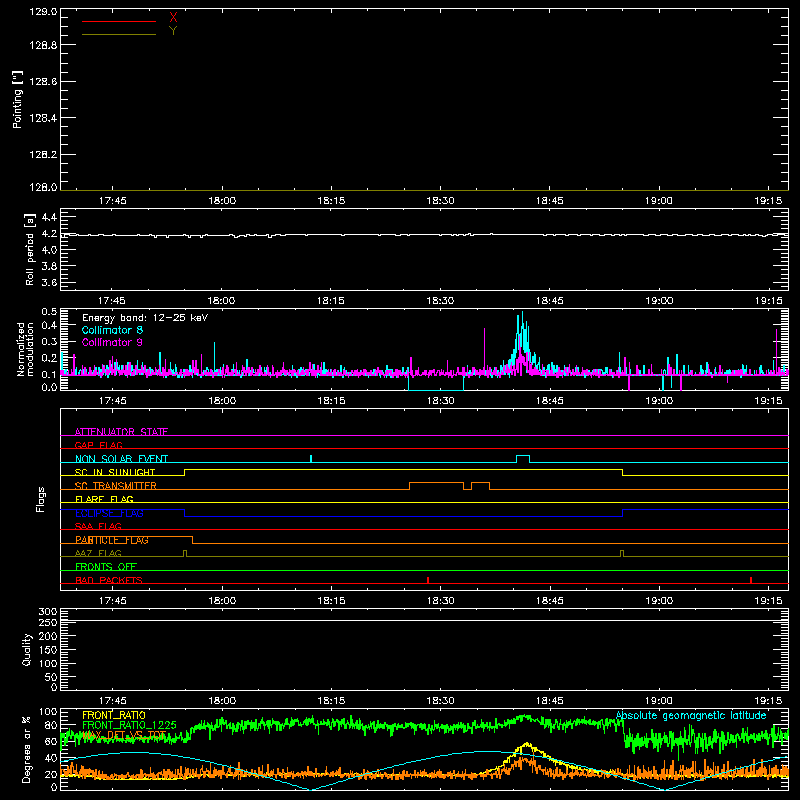Click the magenta Collimator 9 legend entry
The height and width of the screenshot is (800, 800).
tap(112, 342)
